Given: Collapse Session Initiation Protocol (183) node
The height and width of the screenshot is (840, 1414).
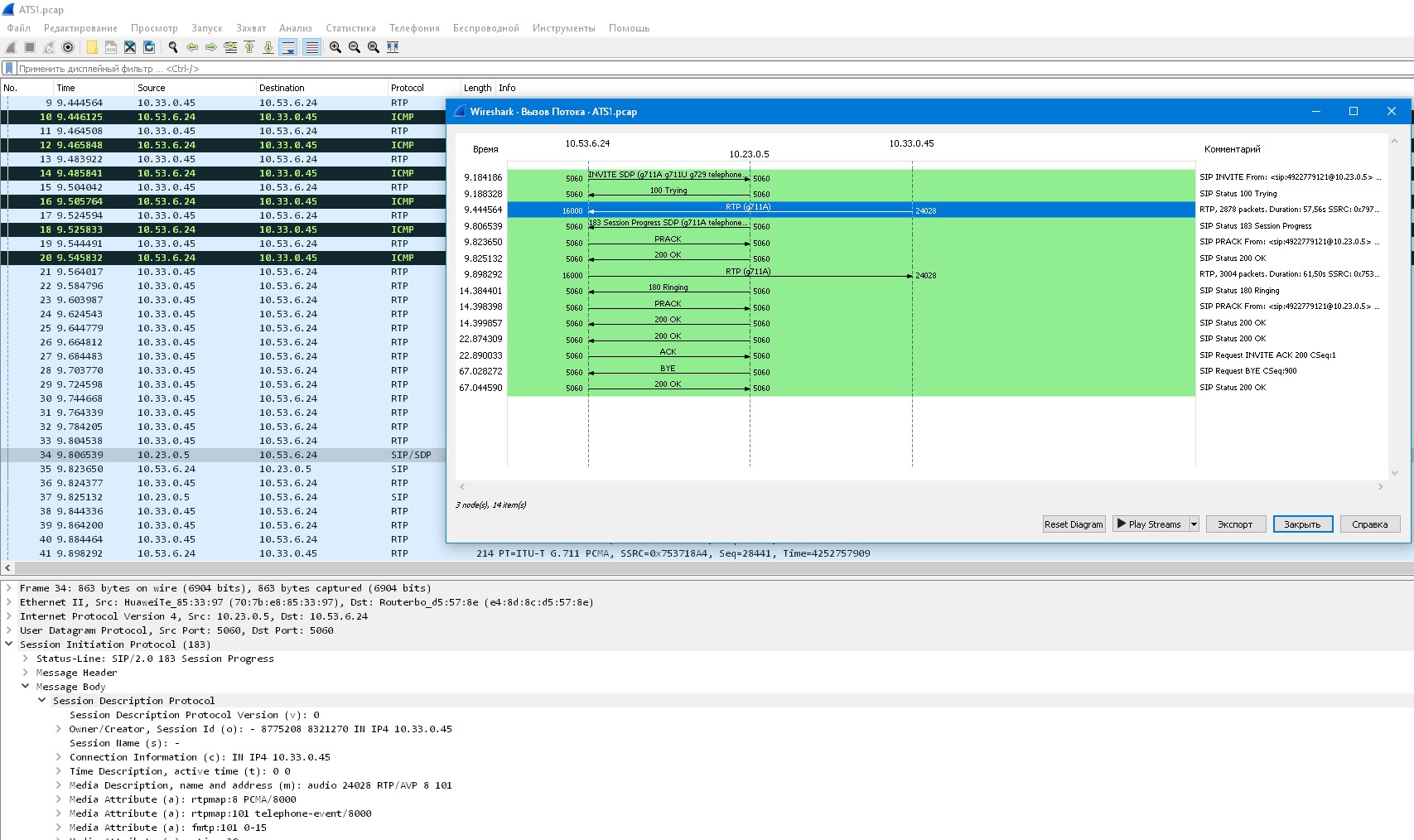Looking at the screenshot, I should pyautogui.click(x=9, y=644).
